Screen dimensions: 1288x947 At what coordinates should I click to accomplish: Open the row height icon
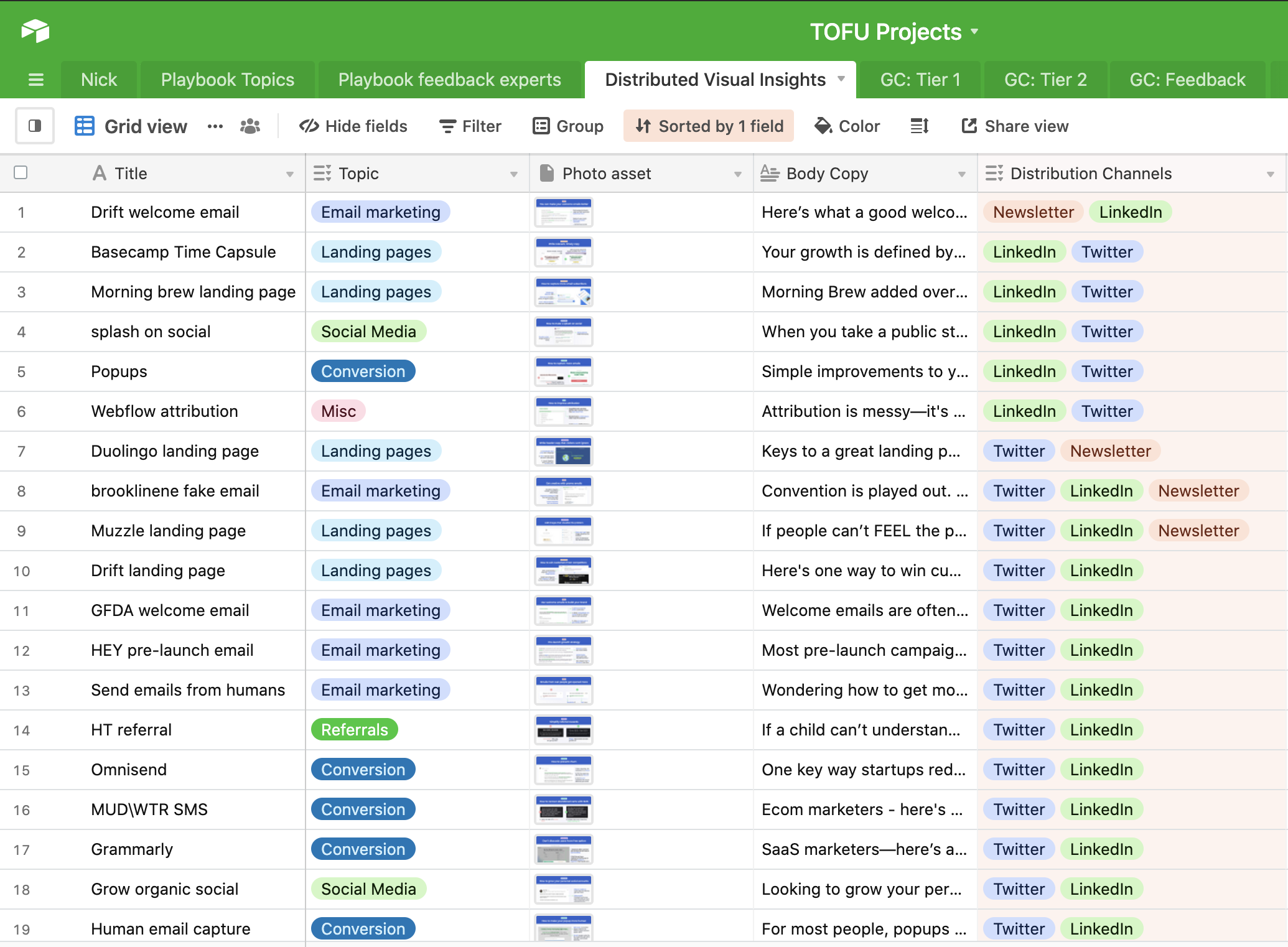tap(920, 126)
